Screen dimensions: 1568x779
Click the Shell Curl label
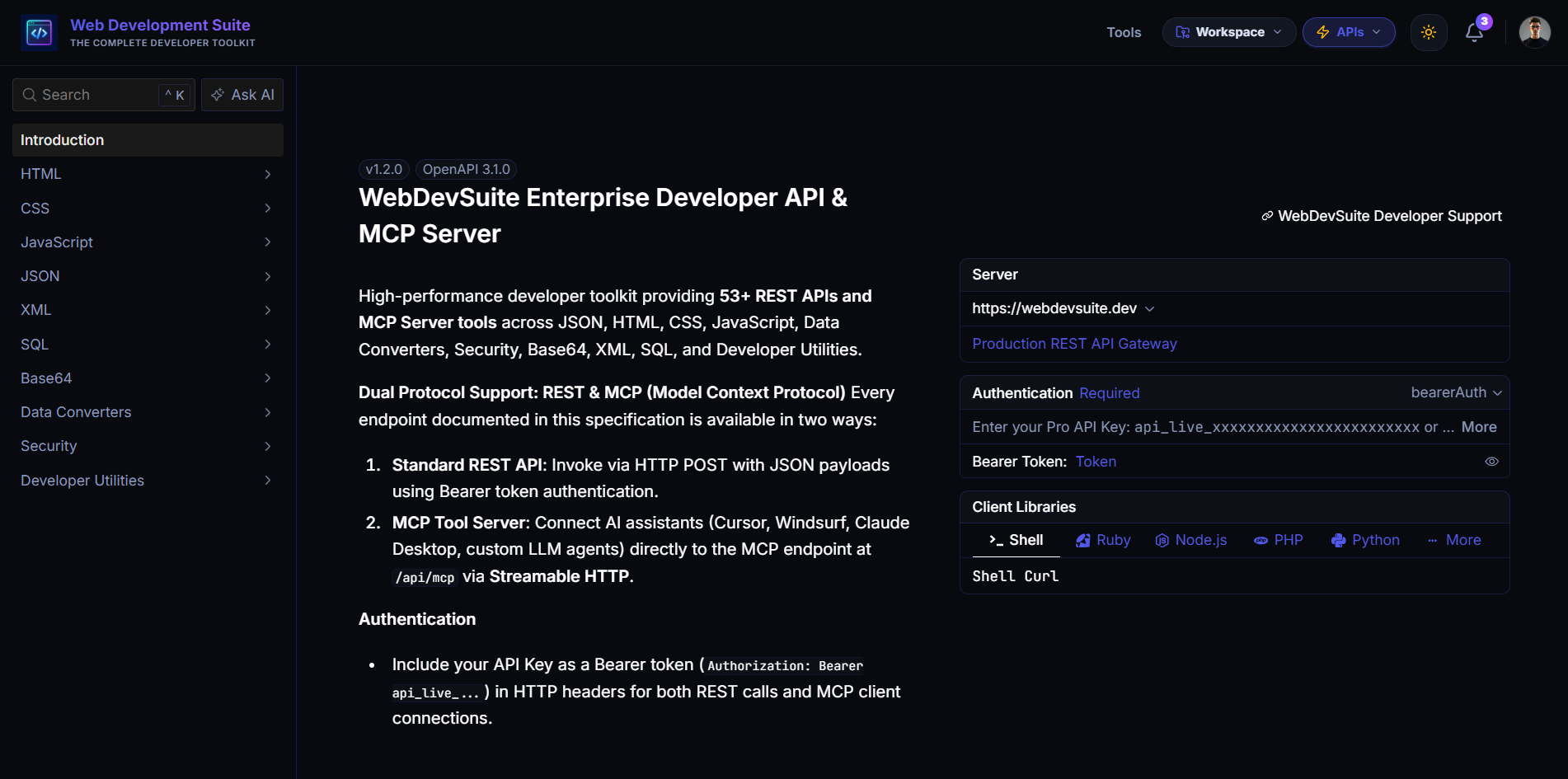point(1015,576)
